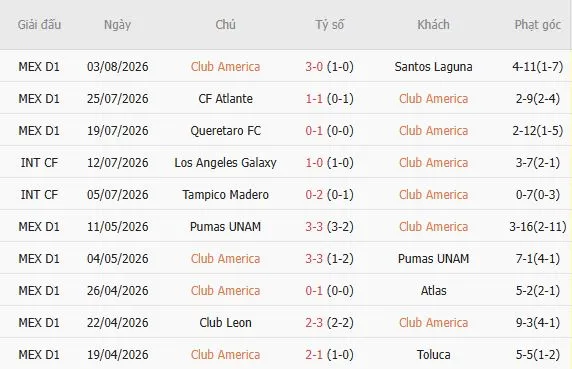Viewport: 572px width, 369px height.
Task: Open Club America in the 03/08/2026 row
Action: pos(225,67)
